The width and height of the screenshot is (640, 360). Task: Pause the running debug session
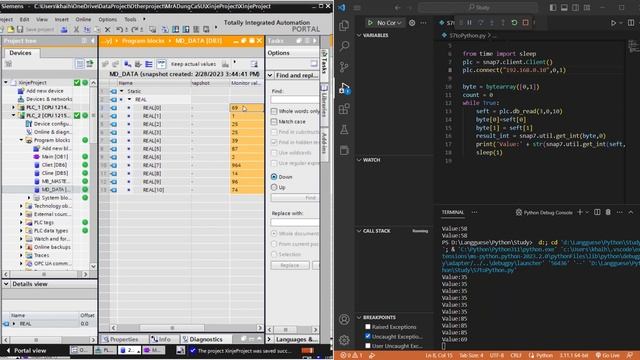pyautogui.click(x=469, y=22)
